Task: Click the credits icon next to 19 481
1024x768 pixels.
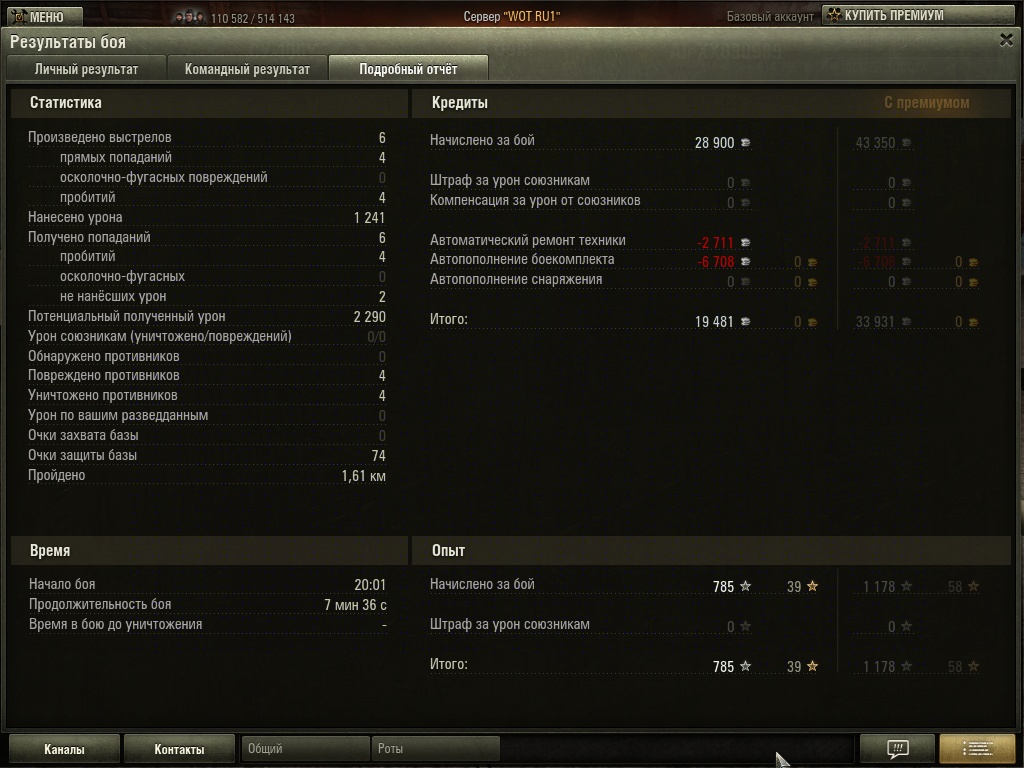Action: click(745, 322)
